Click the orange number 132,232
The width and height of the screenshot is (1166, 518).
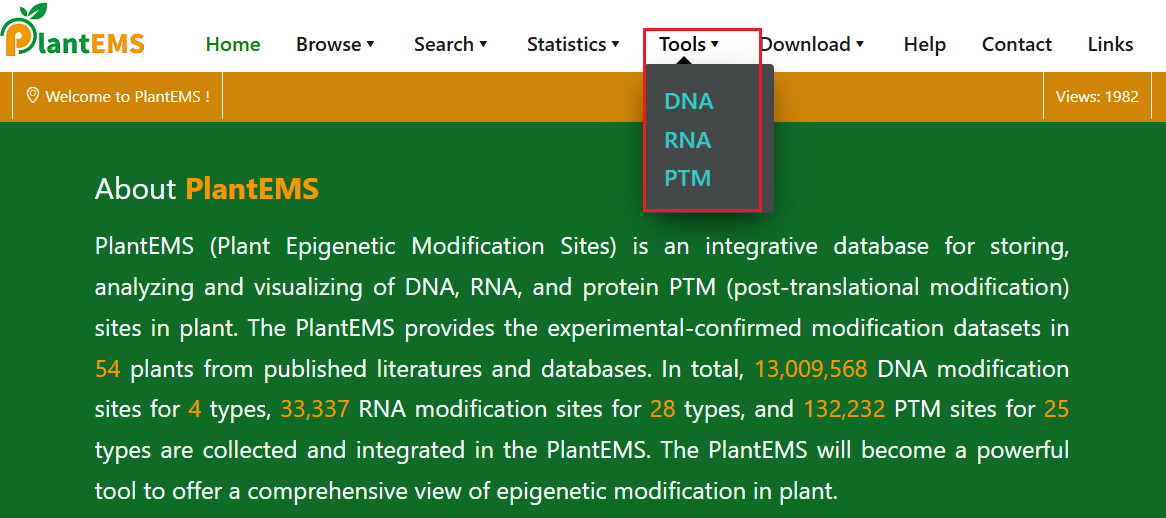tap(844, 409)
